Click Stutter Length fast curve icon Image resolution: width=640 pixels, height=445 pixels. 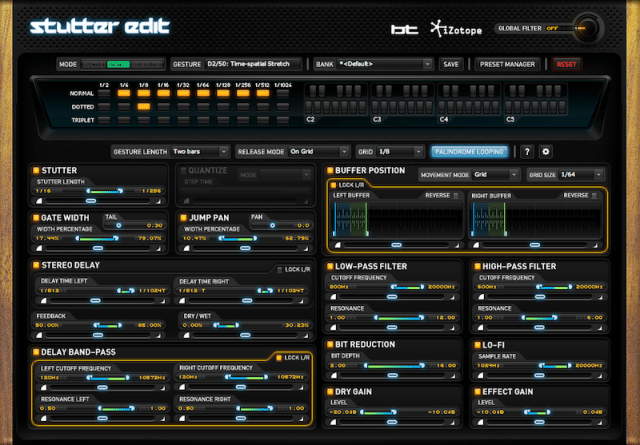pos(158,201)
